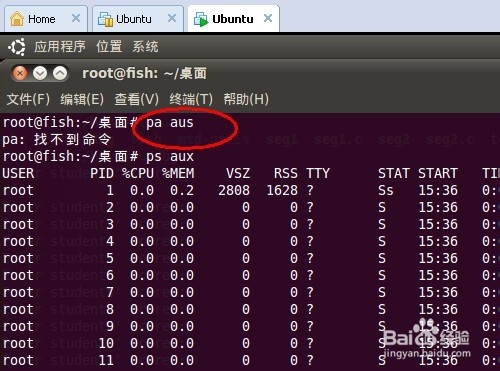Click 'root' user in the PID 7 row
500x371 pixels.
coord(18,292)
